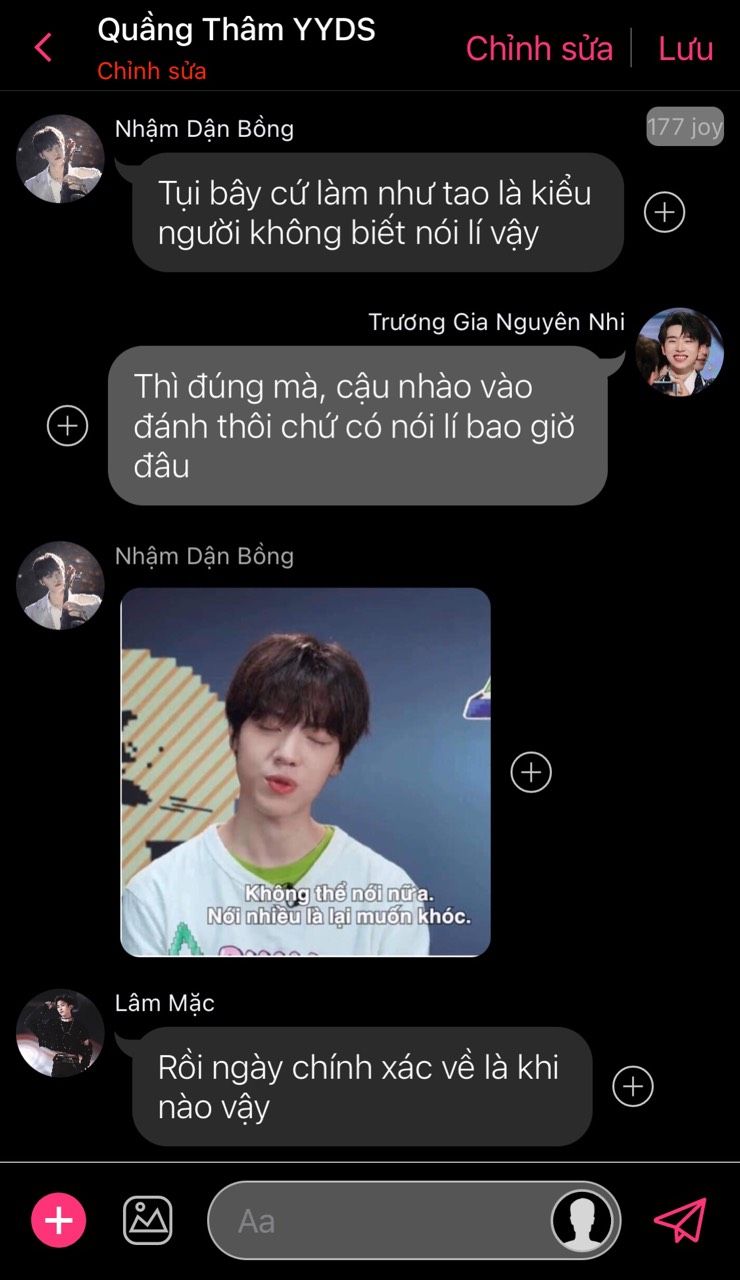Open the shared meme image thumbnail

(x=306, y=772)
